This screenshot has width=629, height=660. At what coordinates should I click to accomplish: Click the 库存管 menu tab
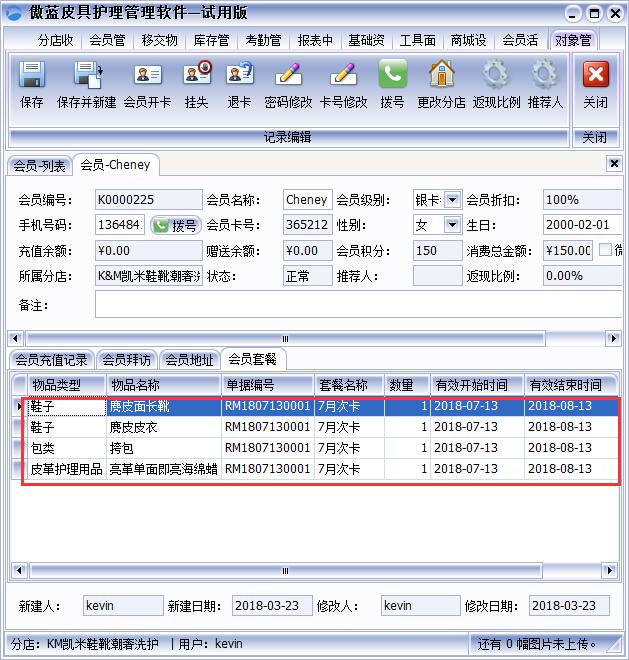[211, 40]
